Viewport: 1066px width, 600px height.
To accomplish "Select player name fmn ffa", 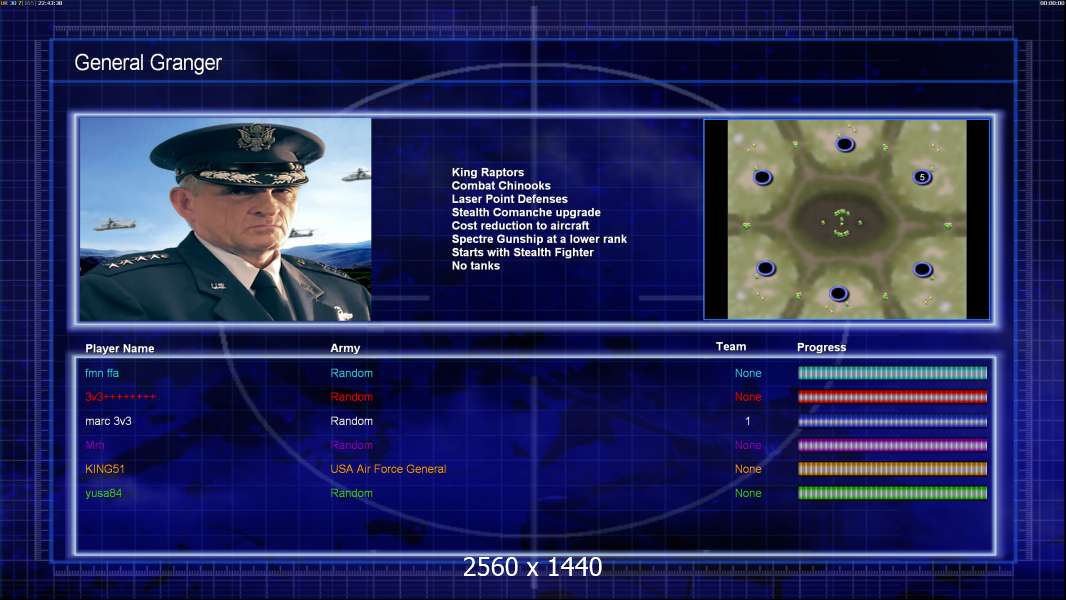I will tap(102, 373).
